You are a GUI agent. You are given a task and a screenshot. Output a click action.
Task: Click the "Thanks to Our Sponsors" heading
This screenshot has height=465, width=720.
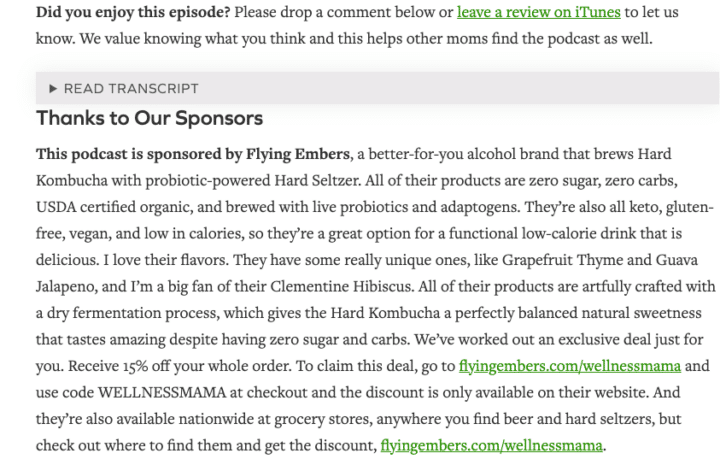[x=149, y=119]
